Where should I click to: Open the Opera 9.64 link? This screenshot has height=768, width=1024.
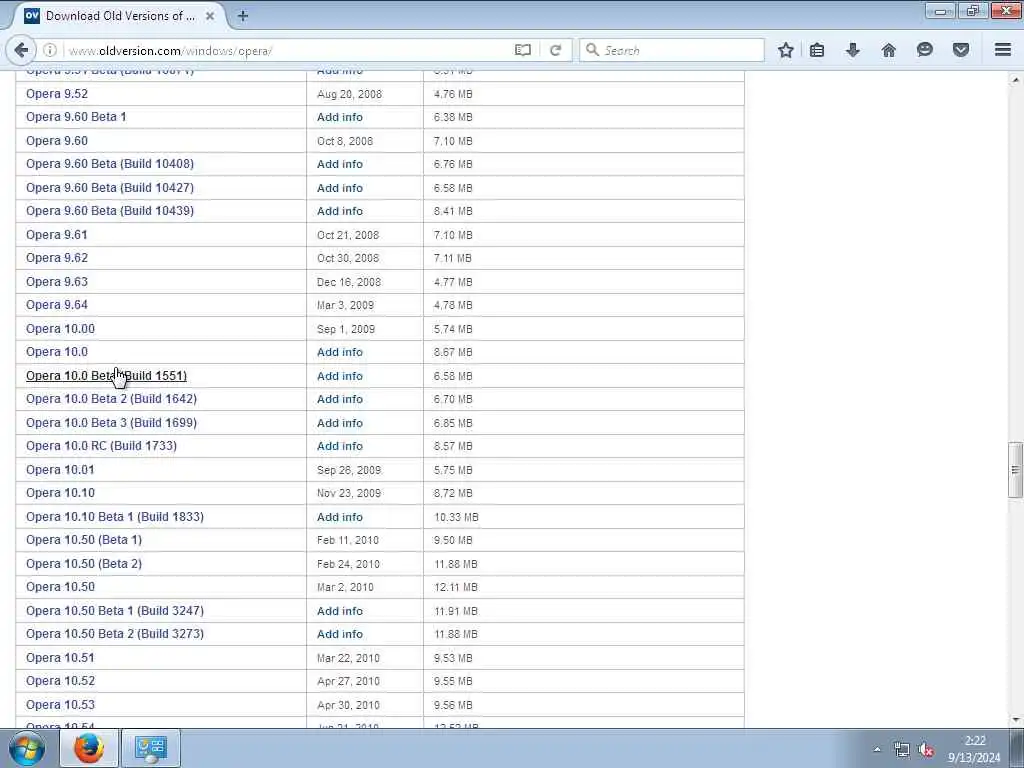click(x=57, y=305)
